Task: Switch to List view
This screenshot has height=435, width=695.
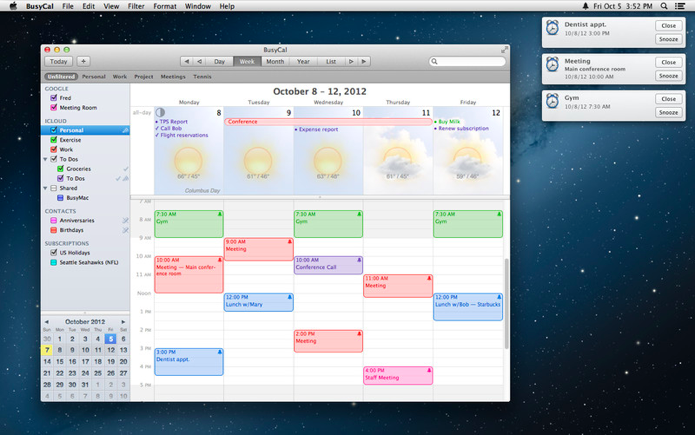Action: point(331,62)
